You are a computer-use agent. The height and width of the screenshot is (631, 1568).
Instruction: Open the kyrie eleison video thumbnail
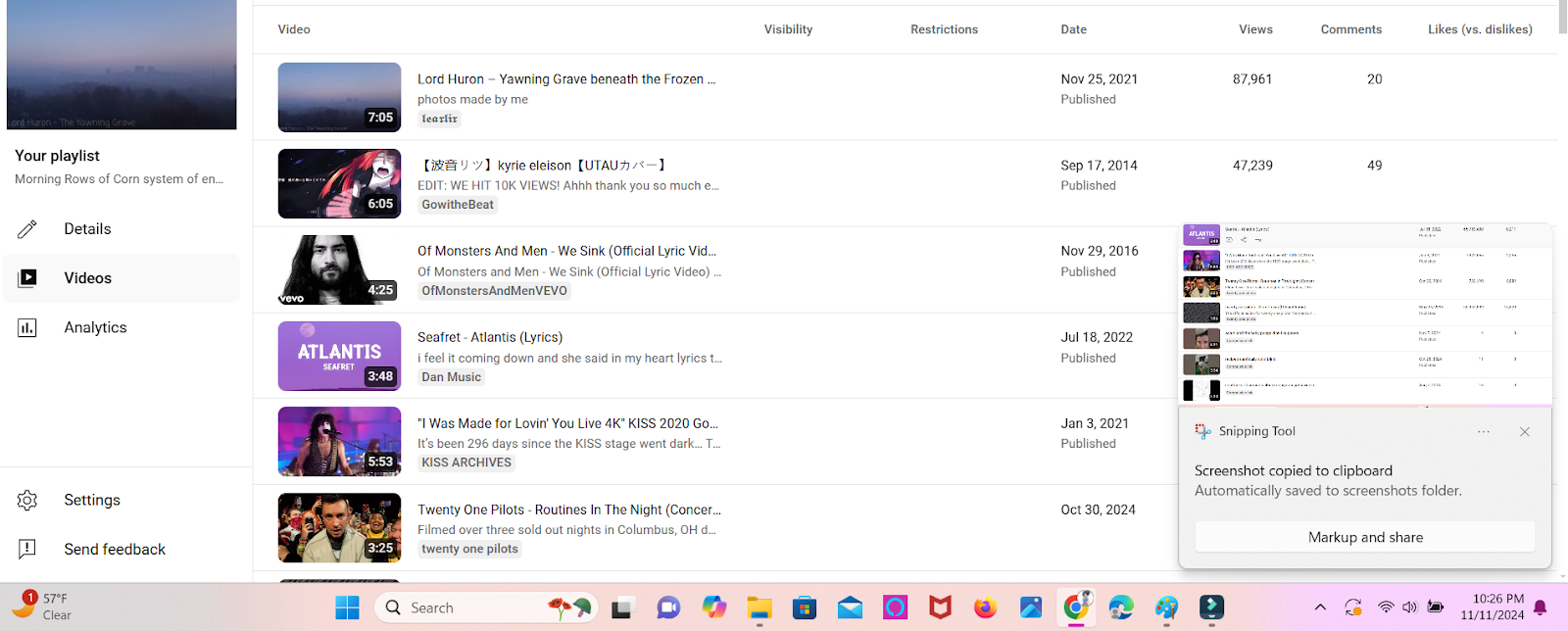point(339,183)
